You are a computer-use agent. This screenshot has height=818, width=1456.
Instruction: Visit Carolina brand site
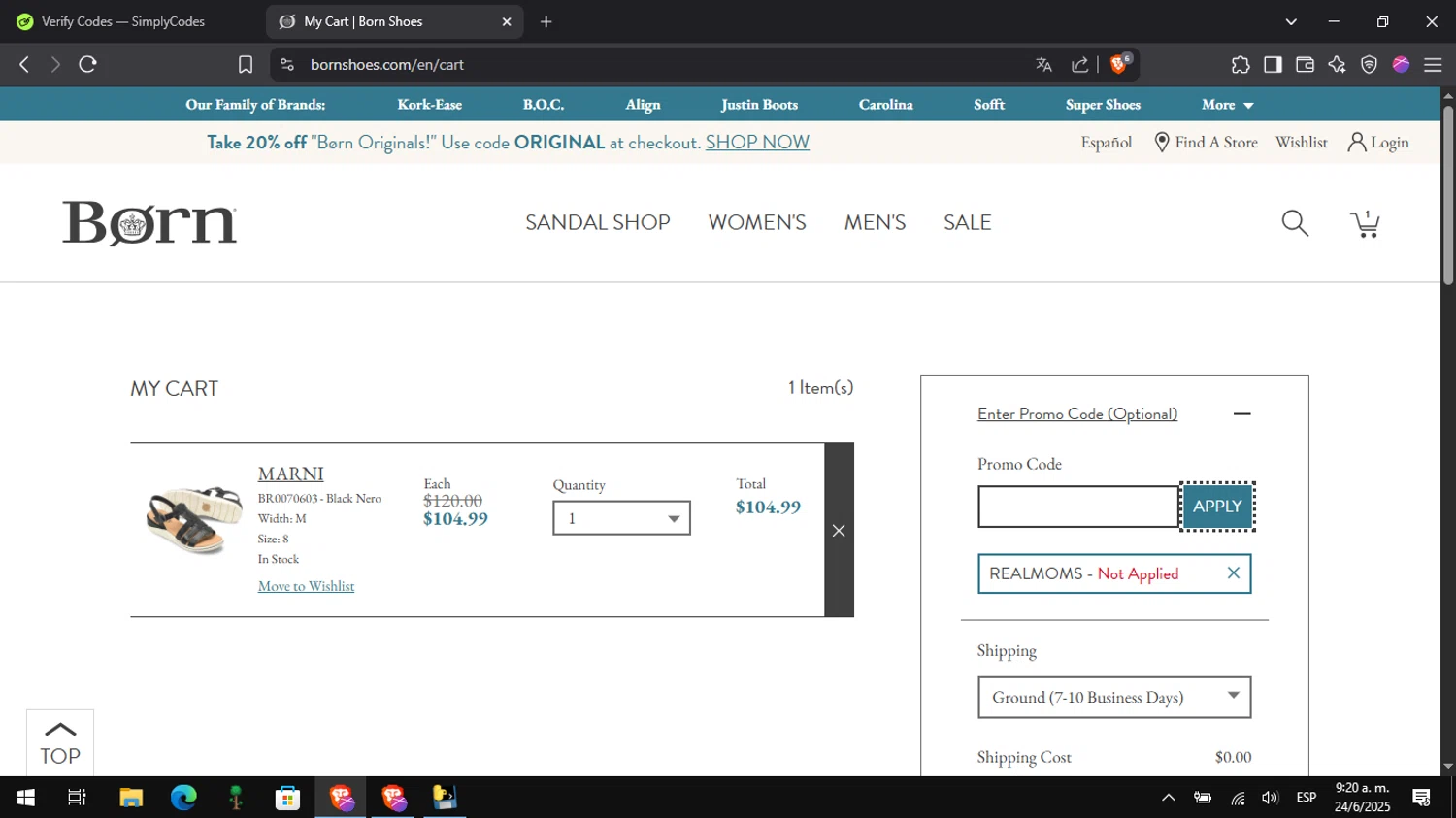(885, 105)
